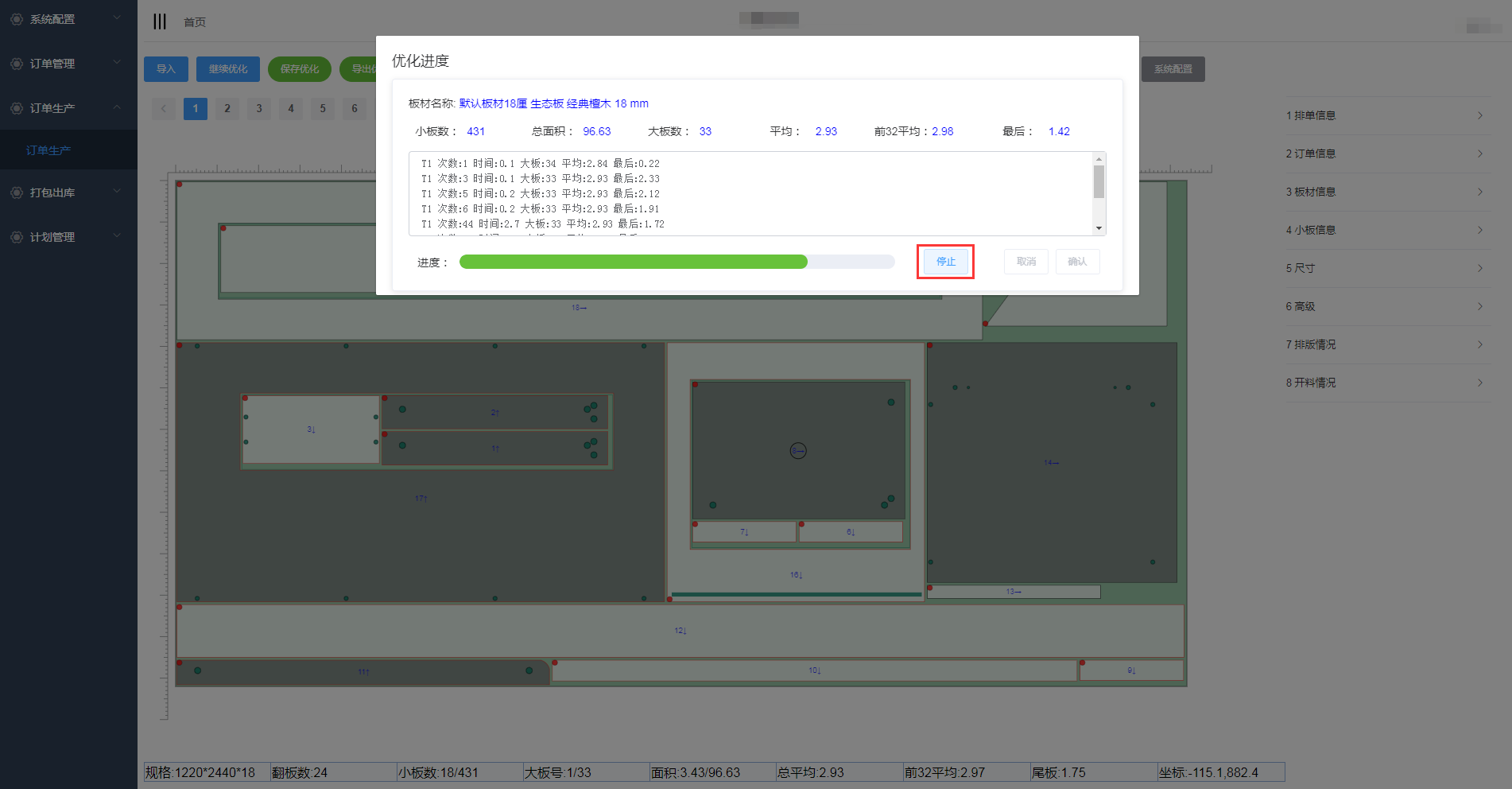Click the 系统配置 sidebar gear icon
Viewport: 1512px width, 789px height.
[x=16, y=19]
